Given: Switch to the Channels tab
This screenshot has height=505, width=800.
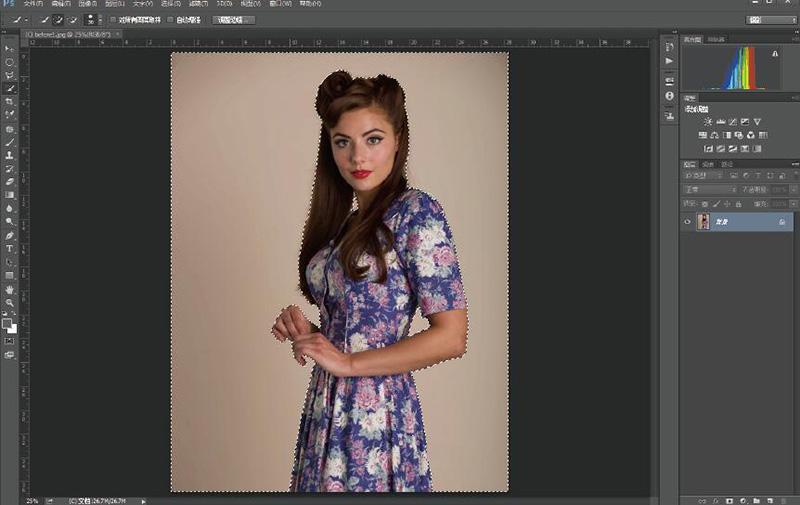Looking at the screenshot, I should click(x=709, y=163).
